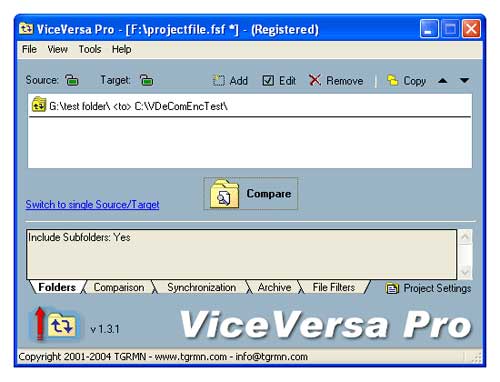Viewport: 500px width, 382px height.
Task: Click the Edit checkmark icon
Action: [268, 80]
